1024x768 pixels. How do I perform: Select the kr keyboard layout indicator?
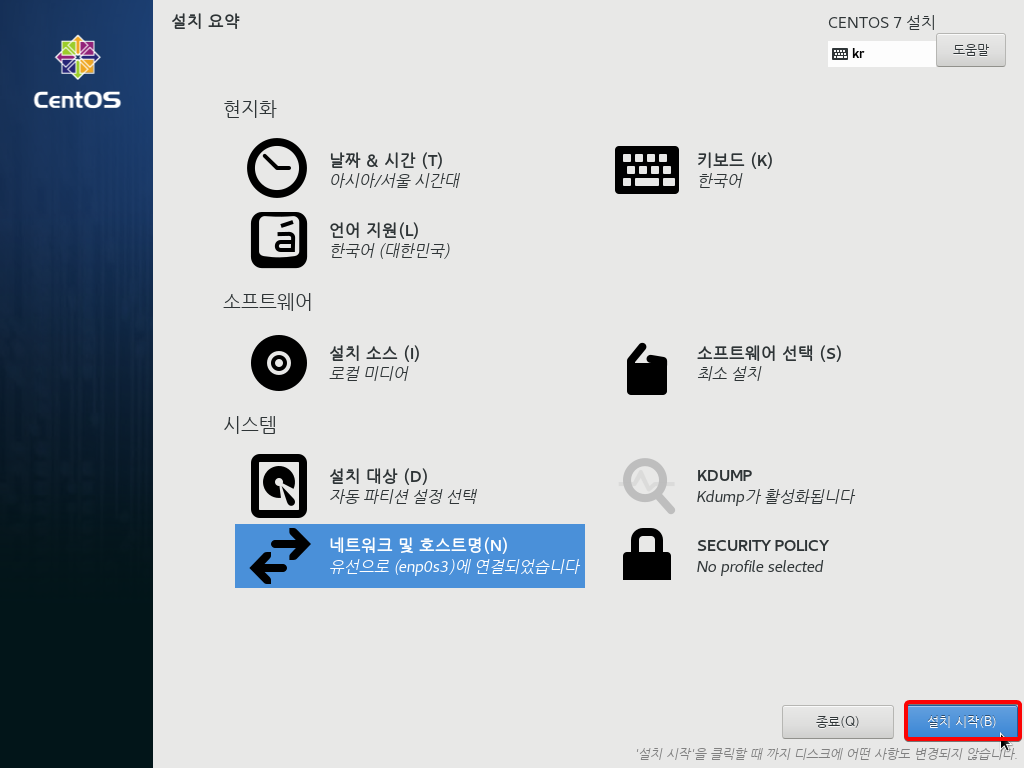[x=882, y=54]
